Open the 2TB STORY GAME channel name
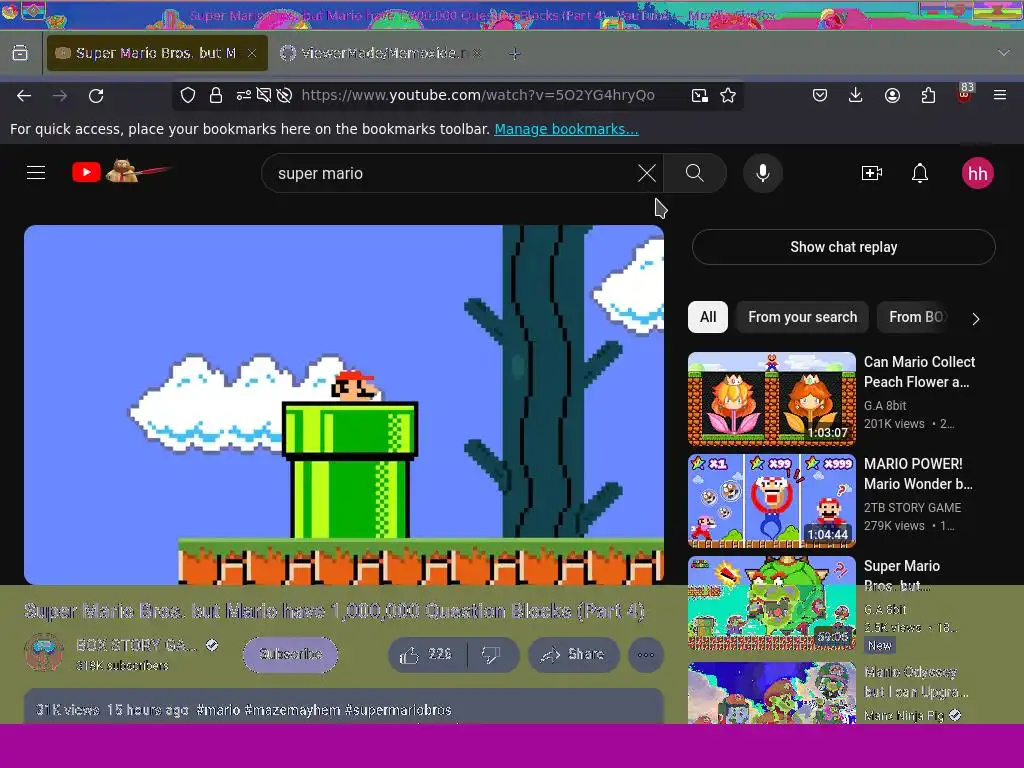 (x=912, y=507)
